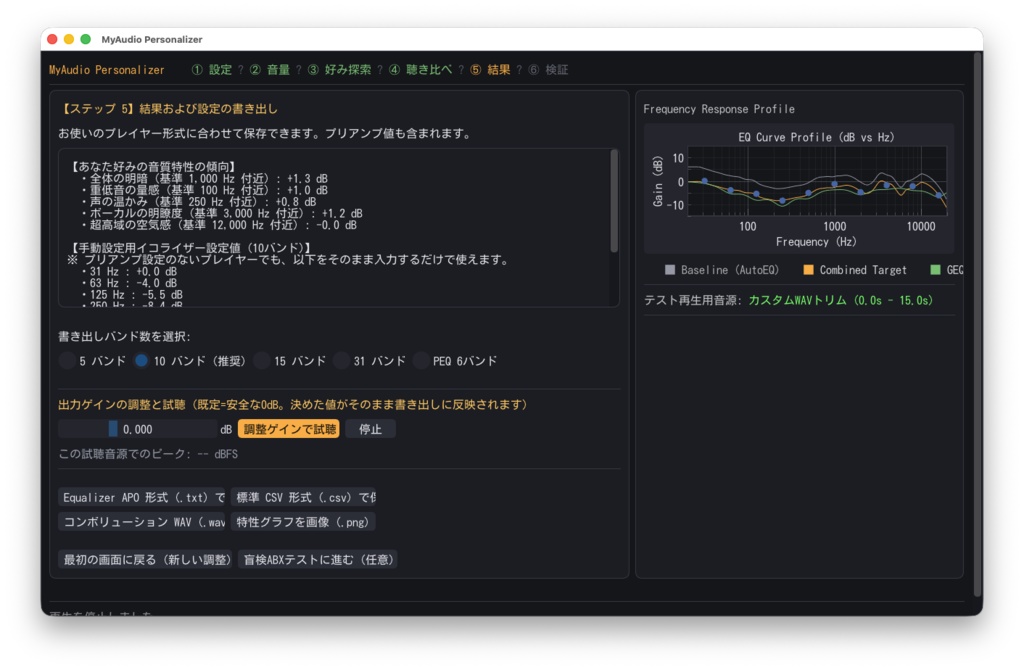
Task: Click the results text box scrollbar
Action: click(x=614, y=202)
